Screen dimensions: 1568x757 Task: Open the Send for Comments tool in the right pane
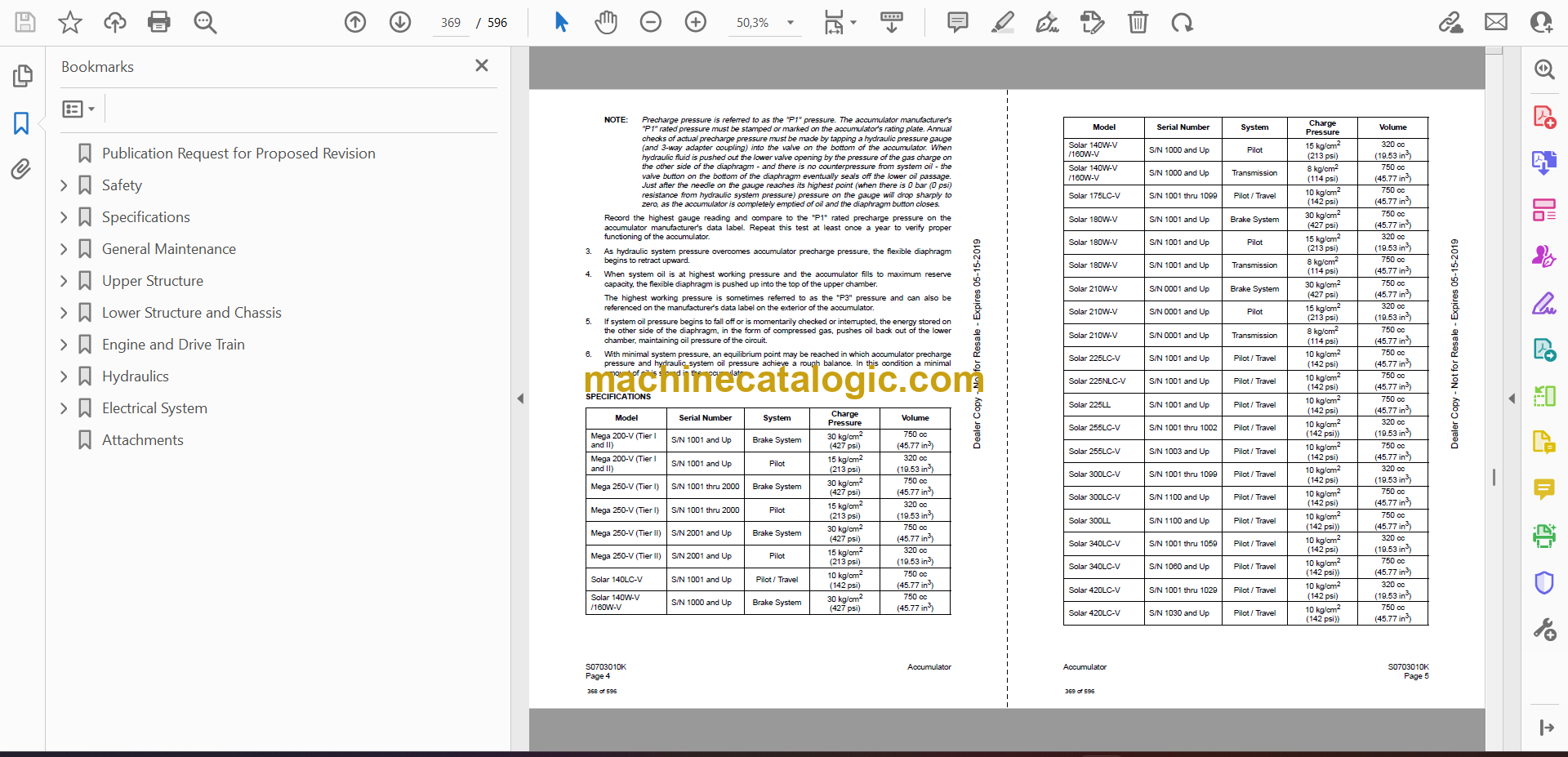pyautogui.click(x=1543, y=350)
